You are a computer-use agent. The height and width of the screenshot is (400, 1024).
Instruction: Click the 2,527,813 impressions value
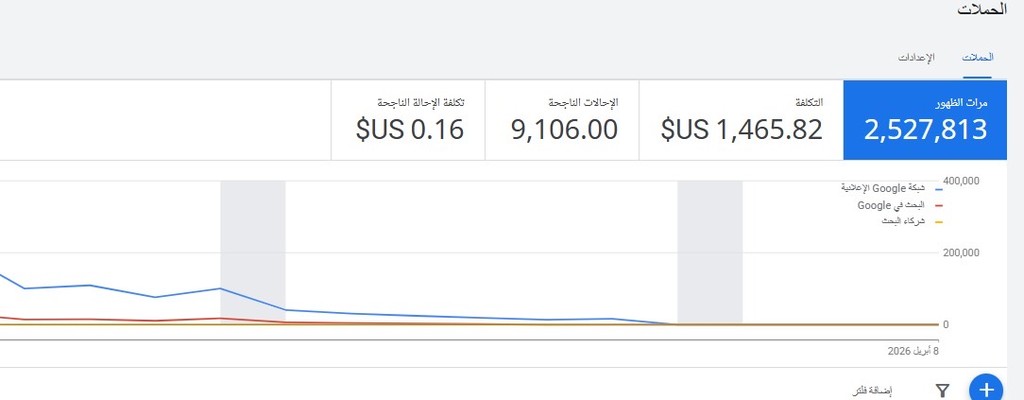click(x=925, y=130)
